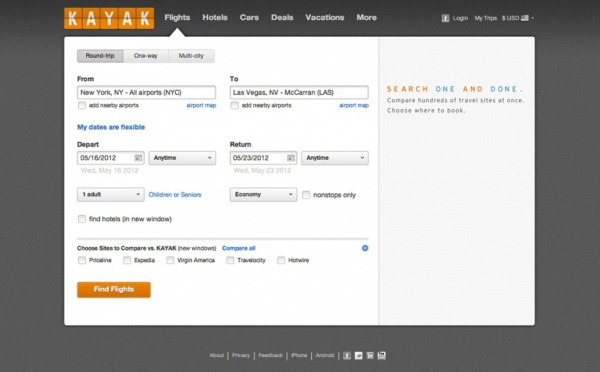Click the Login link
The height and width of the screenshot is (372, 600).
click(460, 18)
